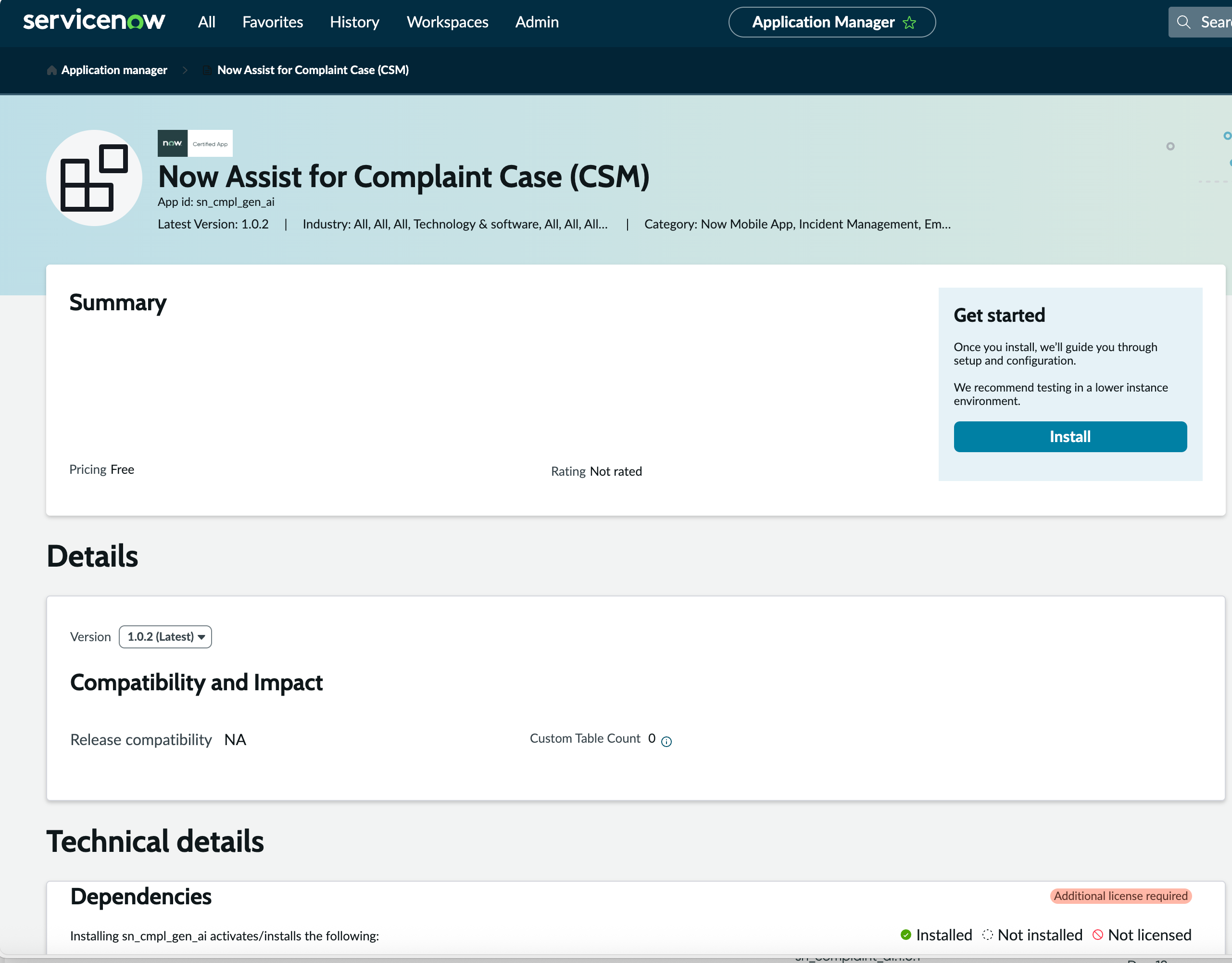Favorite Application Manager with the star icon
1232x963 pixels.
[909, 23]
